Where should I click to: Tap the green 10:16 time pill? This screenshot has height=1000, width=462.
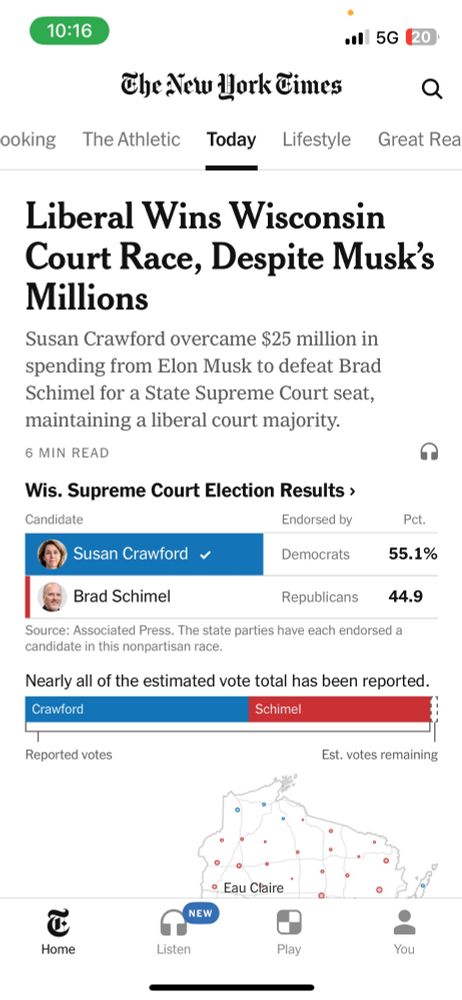point(70,30)
